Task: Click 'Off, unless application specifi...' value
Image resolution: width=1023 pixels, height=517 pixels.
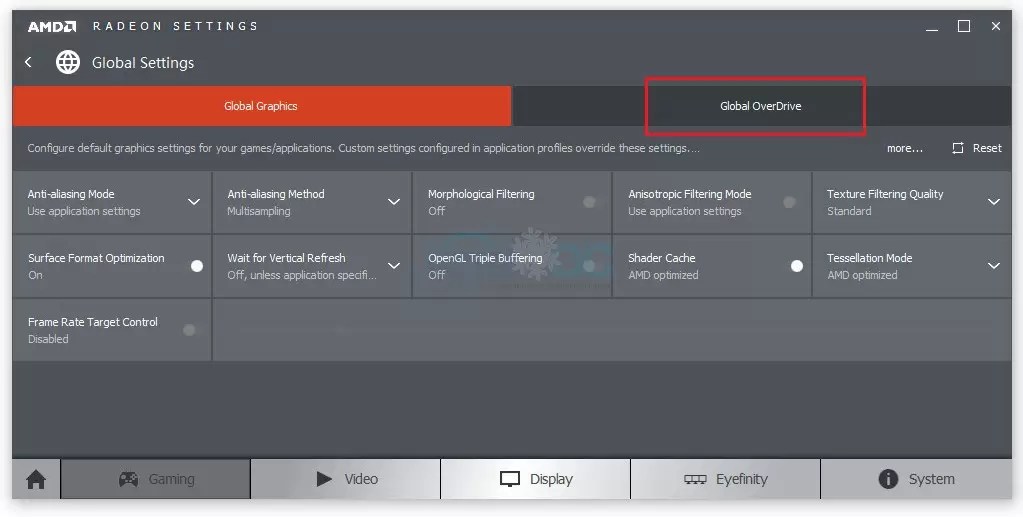Action: [x=302, y=275]
